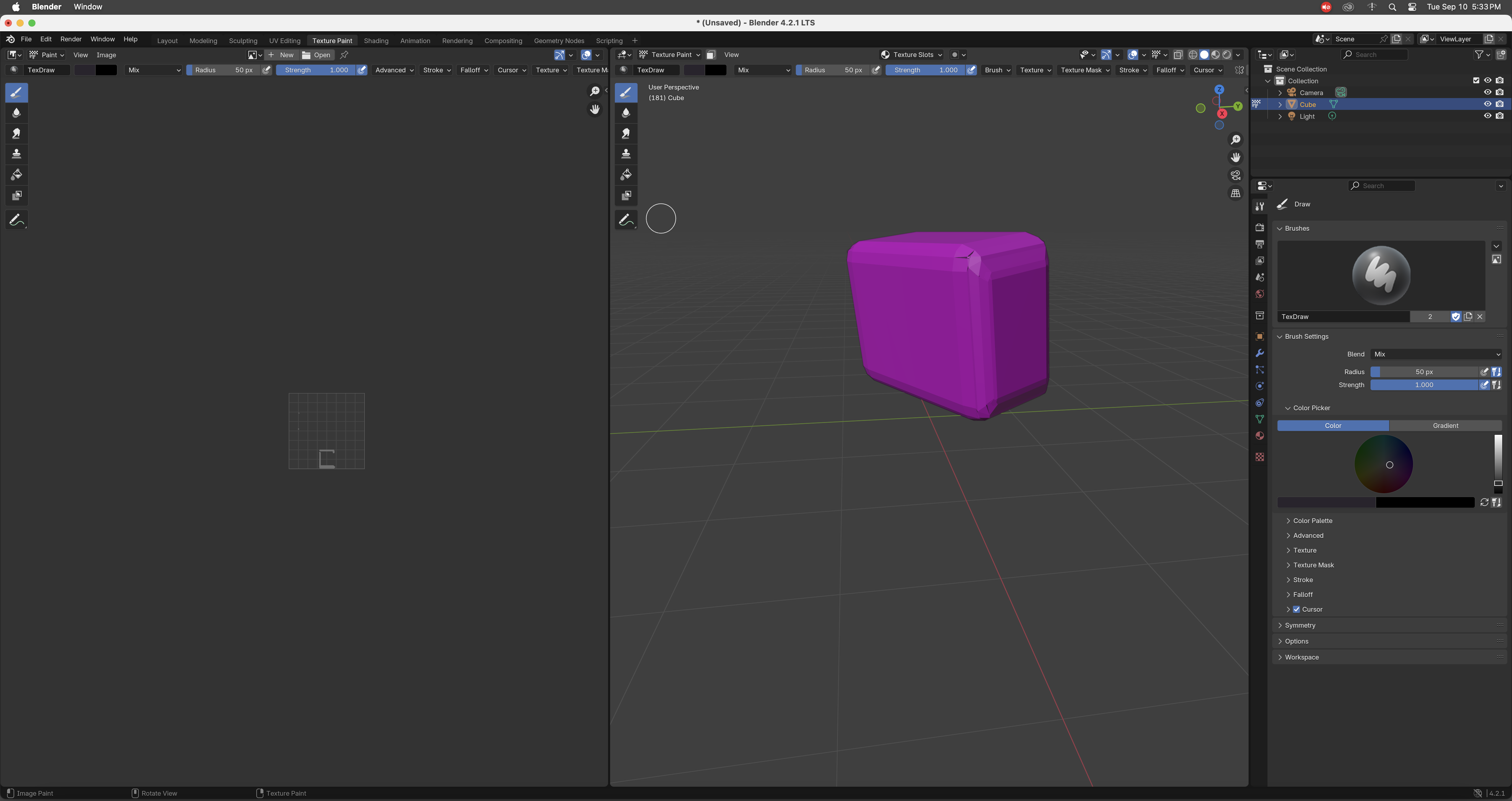Select the Clone tool in 3D viewport

[x=626, y=154]
